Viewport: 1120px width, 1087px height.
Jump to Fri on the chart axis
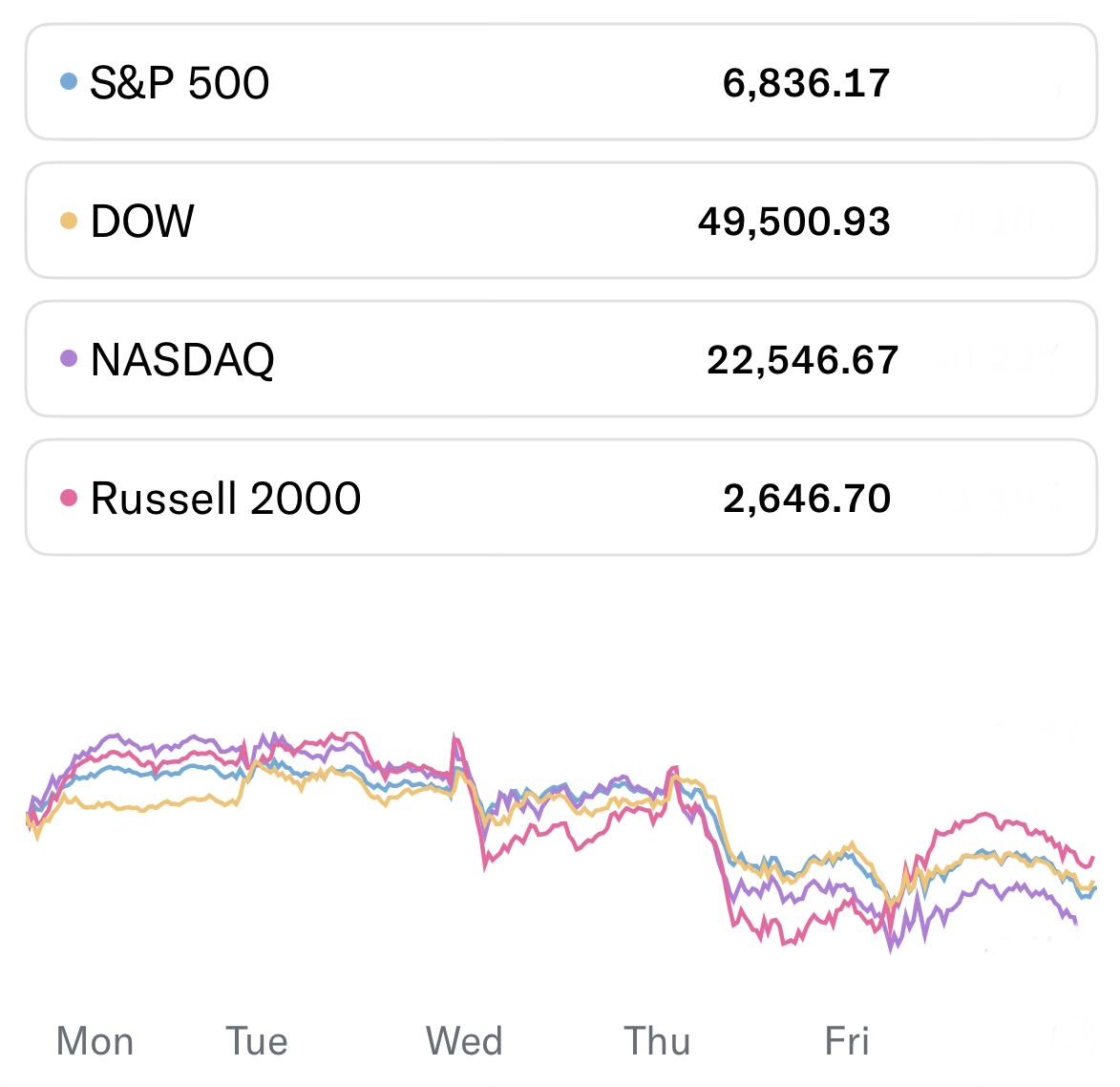[x=847, y=1041]
